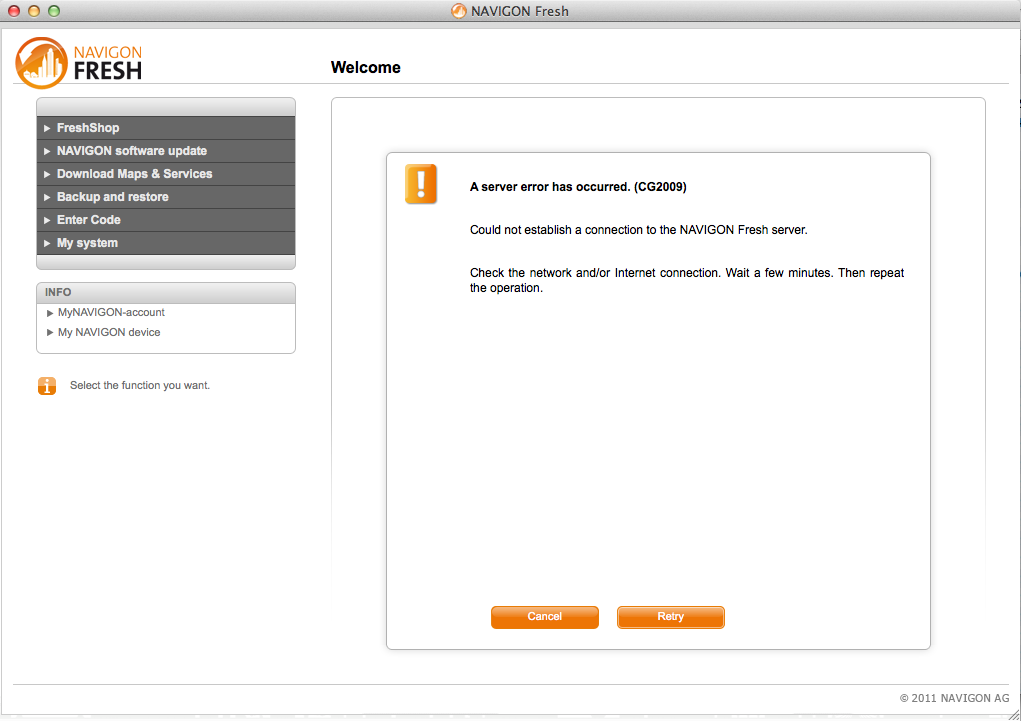1021x721 pixels.
Task: Go to Backup and restore
Action: click(166, 197)
